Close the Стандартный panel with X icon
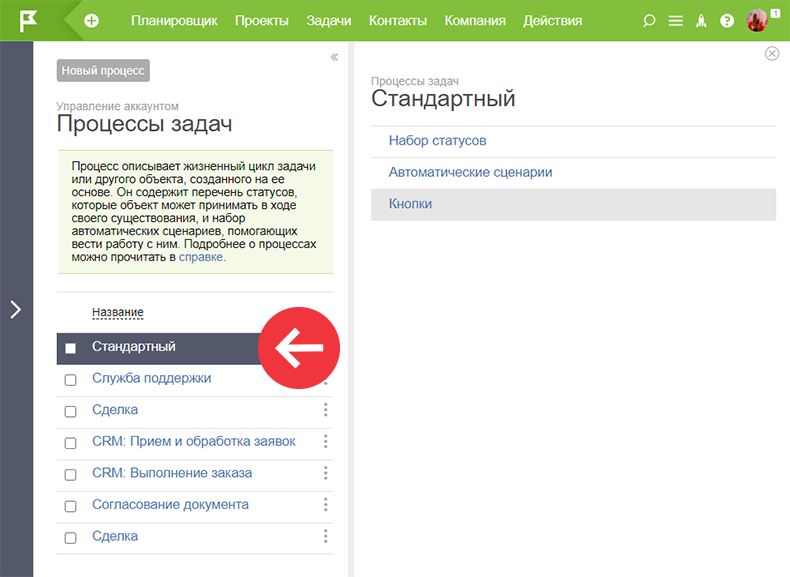Viewport: 790px width, 577px height. point(772,53)
